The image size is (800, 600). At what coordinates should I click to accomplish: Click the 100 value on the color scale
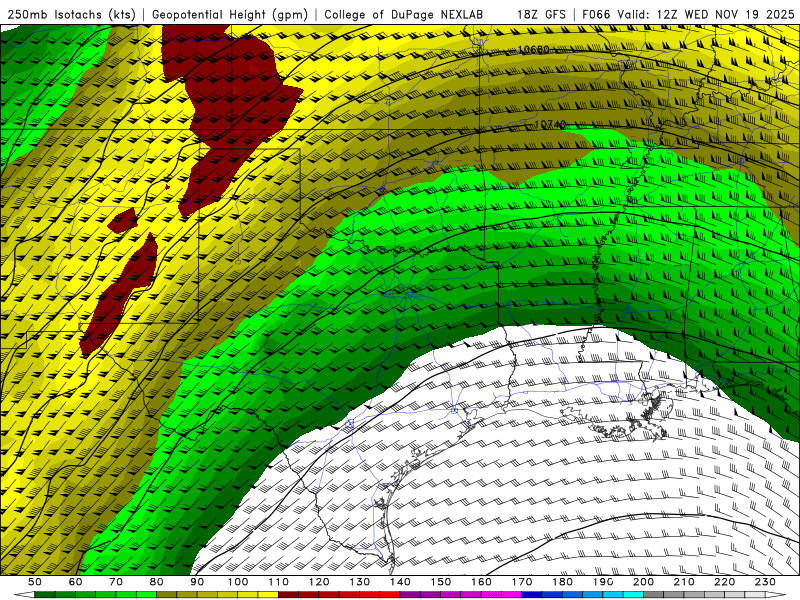(x=238, y=582)
